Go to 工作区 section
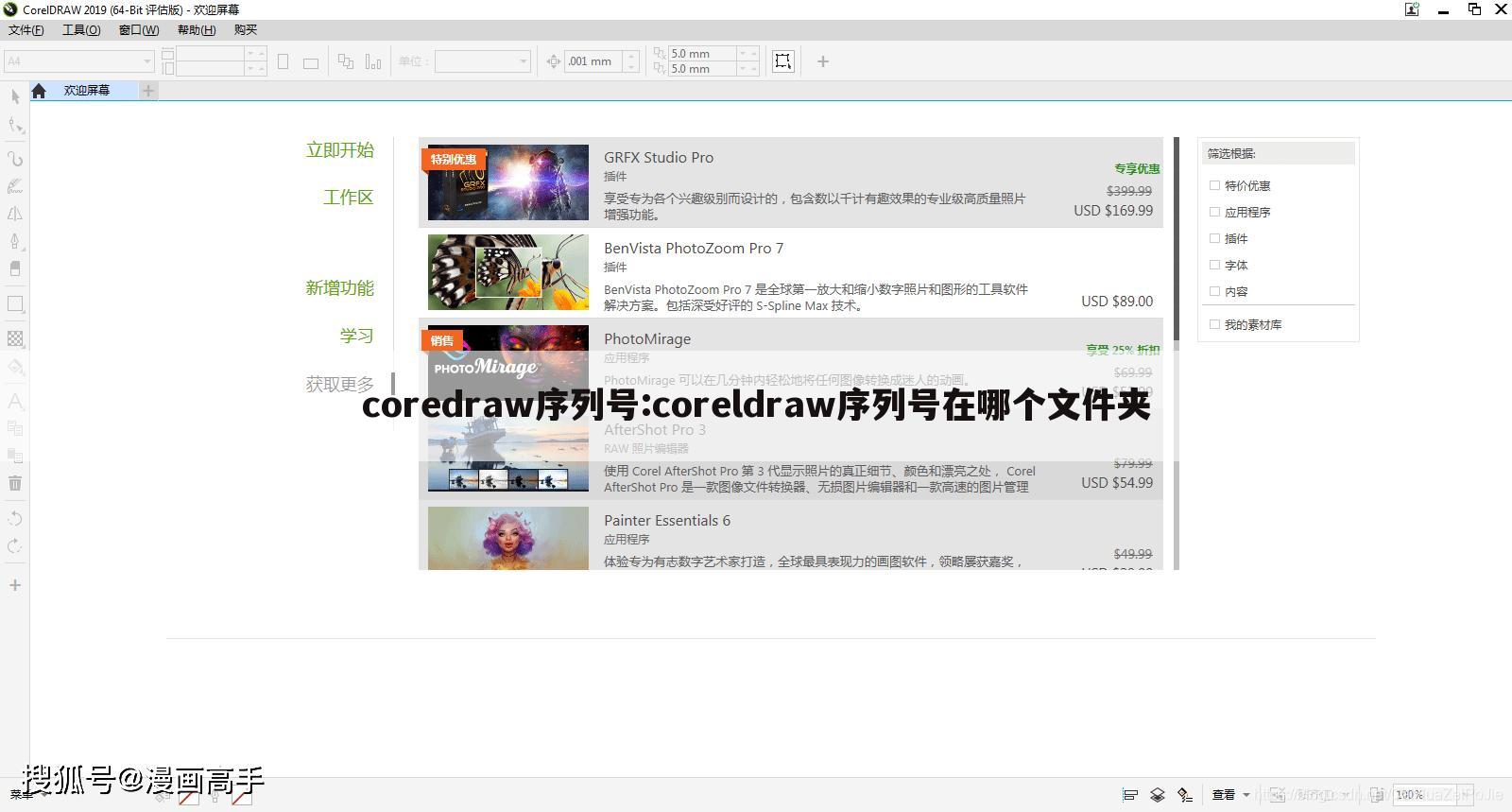1512x812 pixels. (349, 198)
